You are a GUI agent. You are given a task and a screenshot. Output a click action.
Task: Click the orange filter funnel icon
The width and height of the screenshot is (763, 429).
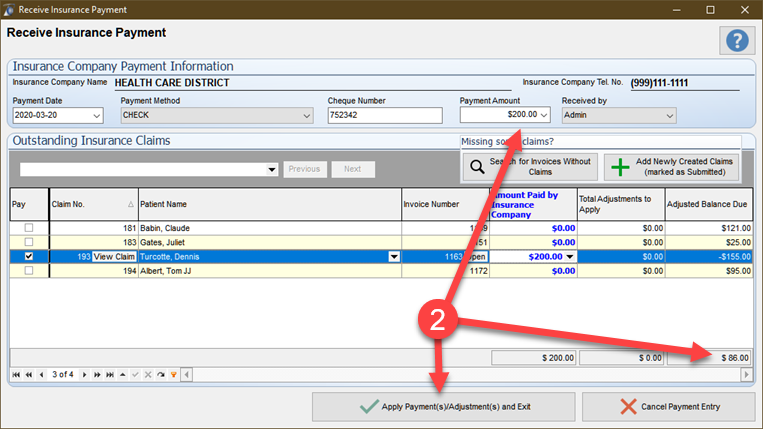173,375
